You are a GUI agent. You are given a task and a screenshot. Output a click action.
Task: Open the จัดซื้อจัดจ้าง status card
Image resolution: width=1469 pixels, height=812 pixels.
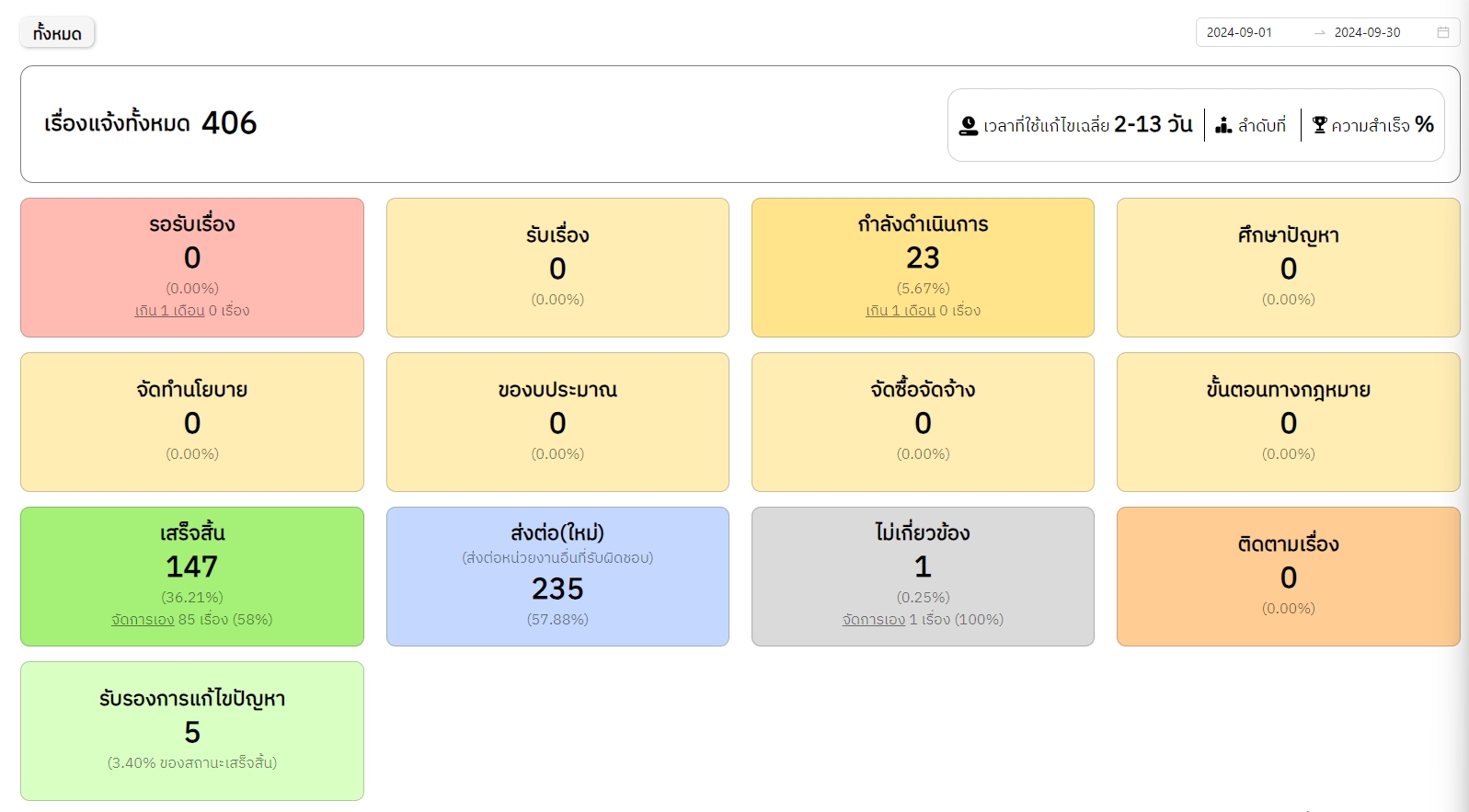(x=923, y=422)
